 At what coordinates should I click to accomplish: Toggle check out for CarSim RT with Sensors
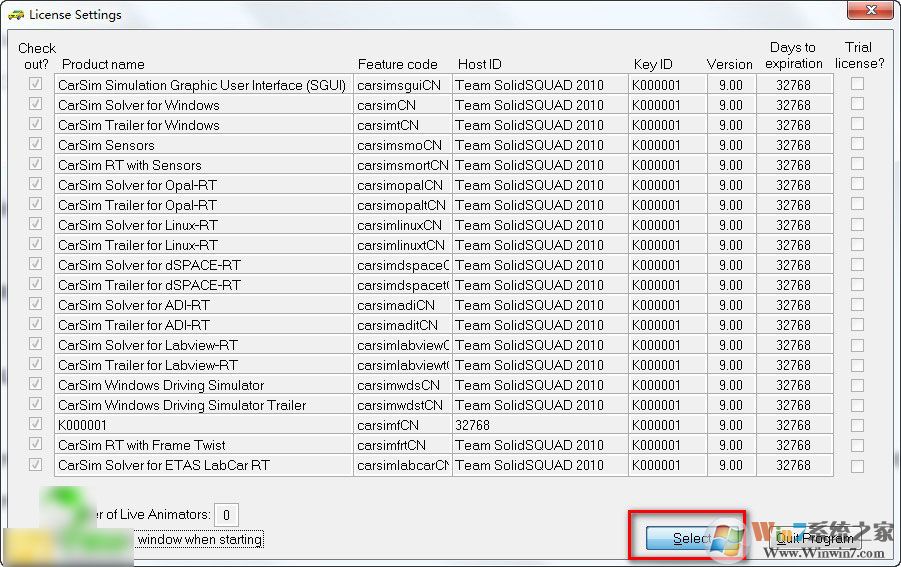pos(36,164)
